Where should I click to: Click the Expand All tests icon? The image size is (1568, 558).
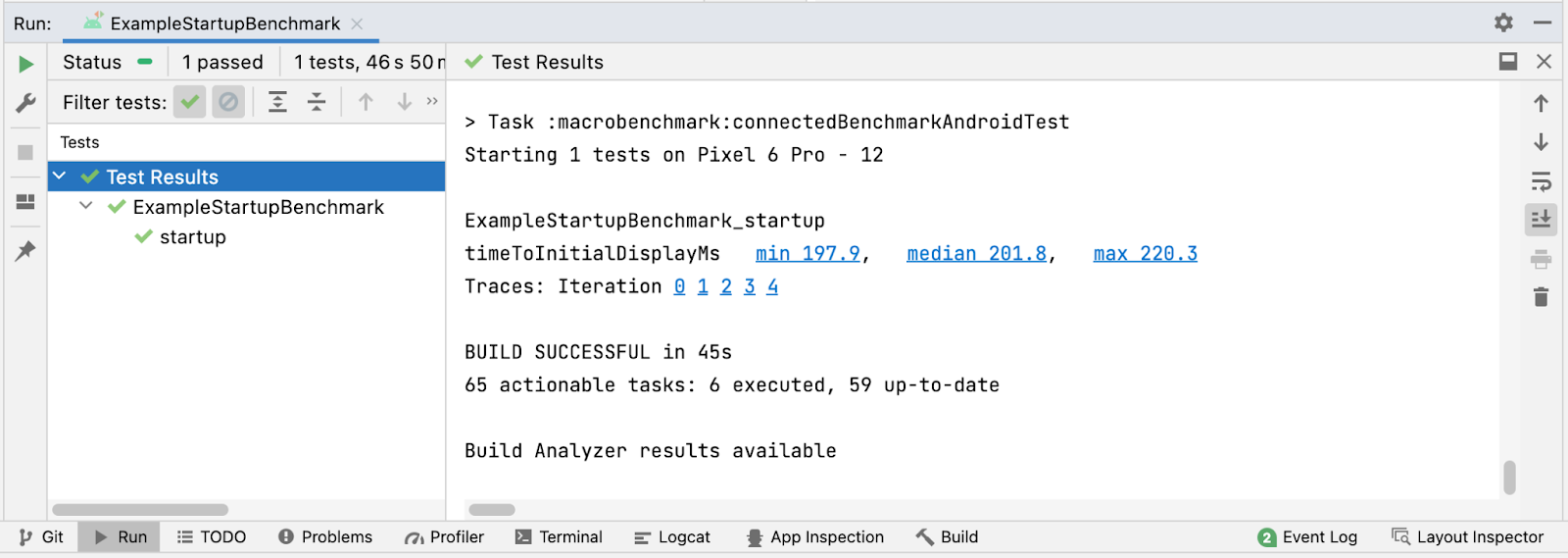coord(278,102)
